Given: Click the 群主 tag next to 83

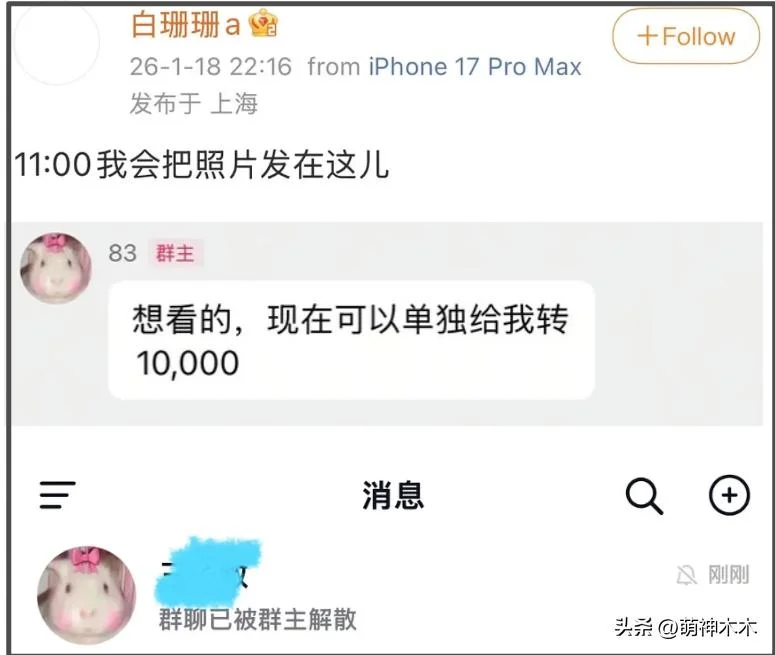Looking at the screenshot, I should [x=175, y=254].
